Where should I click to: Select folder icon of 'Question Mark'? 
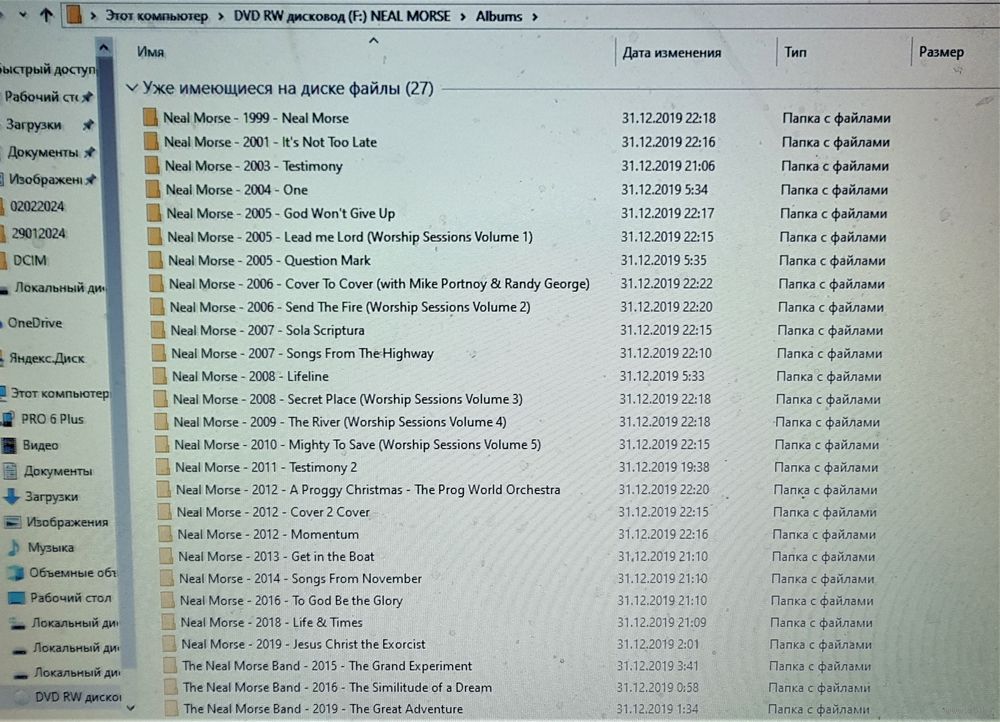coord(155,260)
